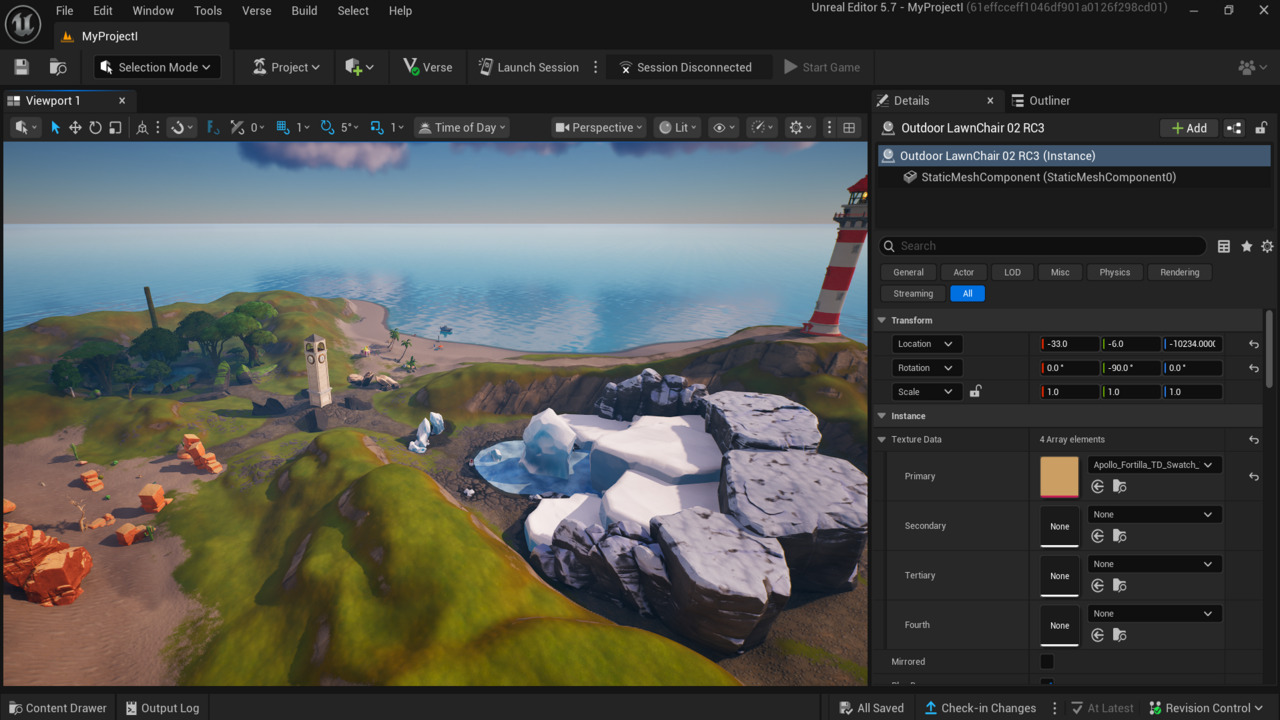1280x720 pixels.
Task: Open the Build menu
Action: 304,10
